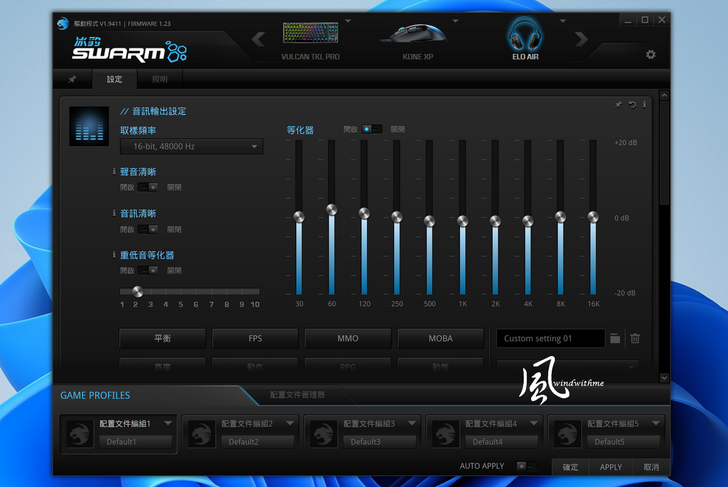This screenshot has height=487, width=728.
Task: Click the 60 Hz equalizer slider handle
Action: (331, 209)
